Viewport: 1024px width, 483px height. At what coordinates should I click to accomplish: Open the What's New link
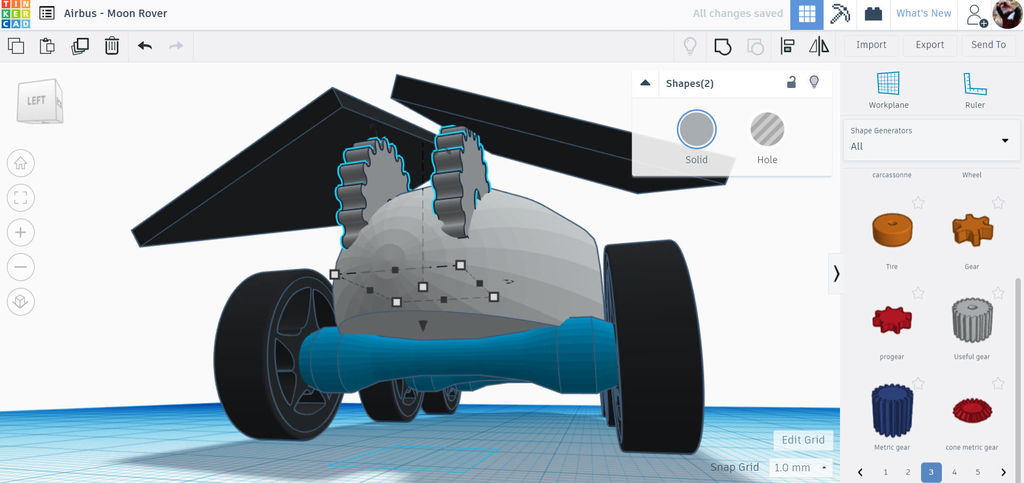click(x=923, y=14)
